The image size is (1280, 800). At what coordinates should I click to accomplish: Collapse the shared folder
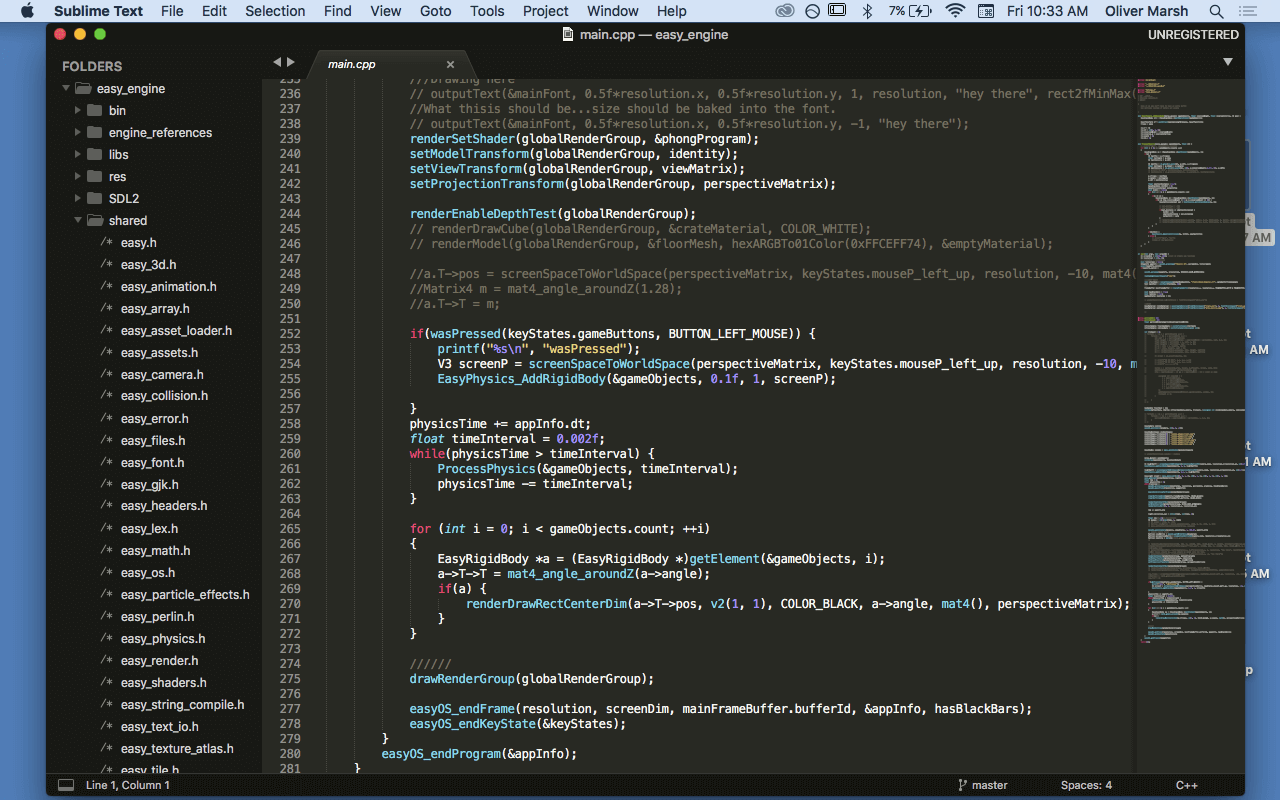pos(78,220)
